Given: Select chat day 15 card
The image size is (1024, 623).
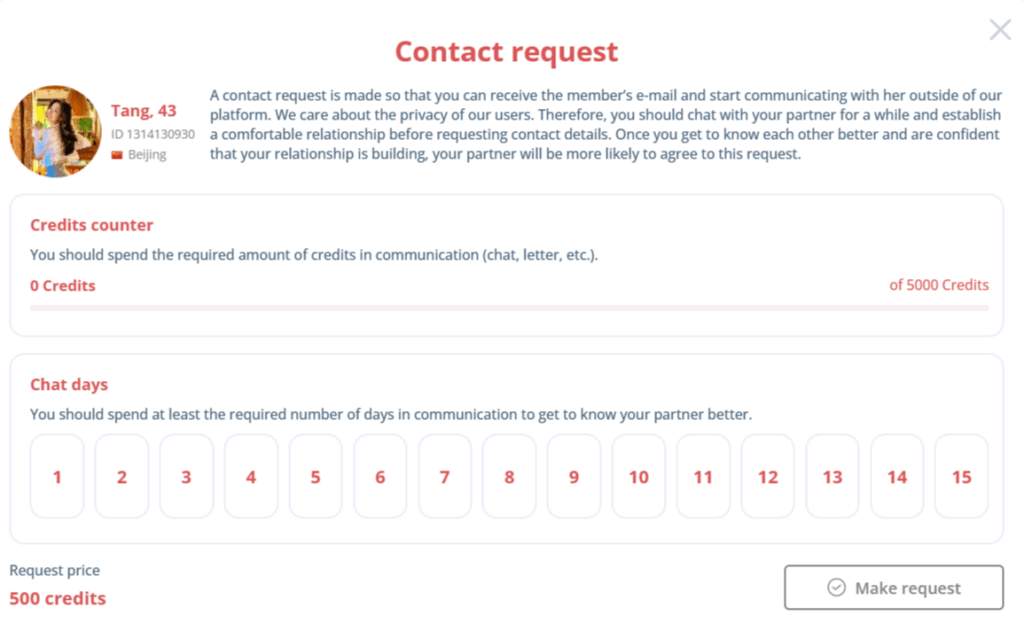Looking at the screenshot, I should click(961, 477).
